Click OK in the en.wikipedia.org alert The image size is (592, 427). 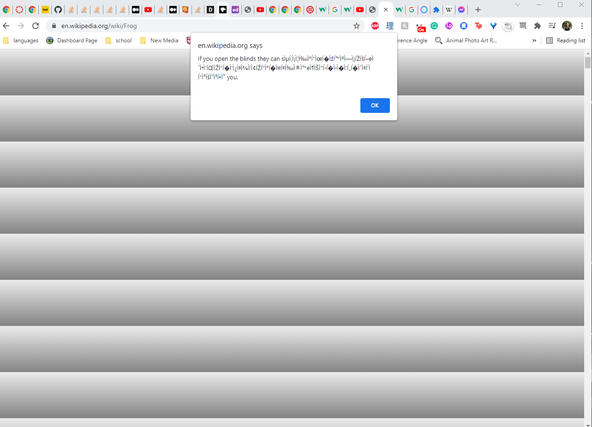[x=375, y=105]
